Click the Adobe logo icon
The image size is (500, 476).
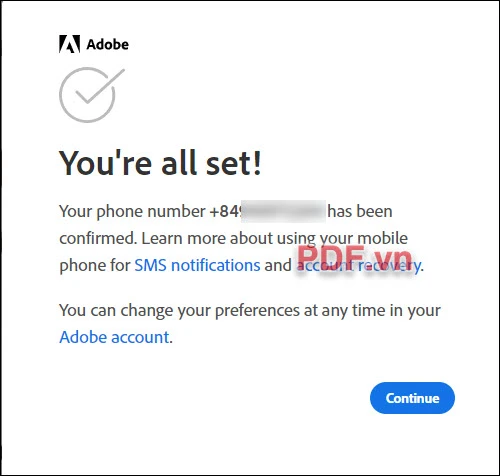[69, 44]
